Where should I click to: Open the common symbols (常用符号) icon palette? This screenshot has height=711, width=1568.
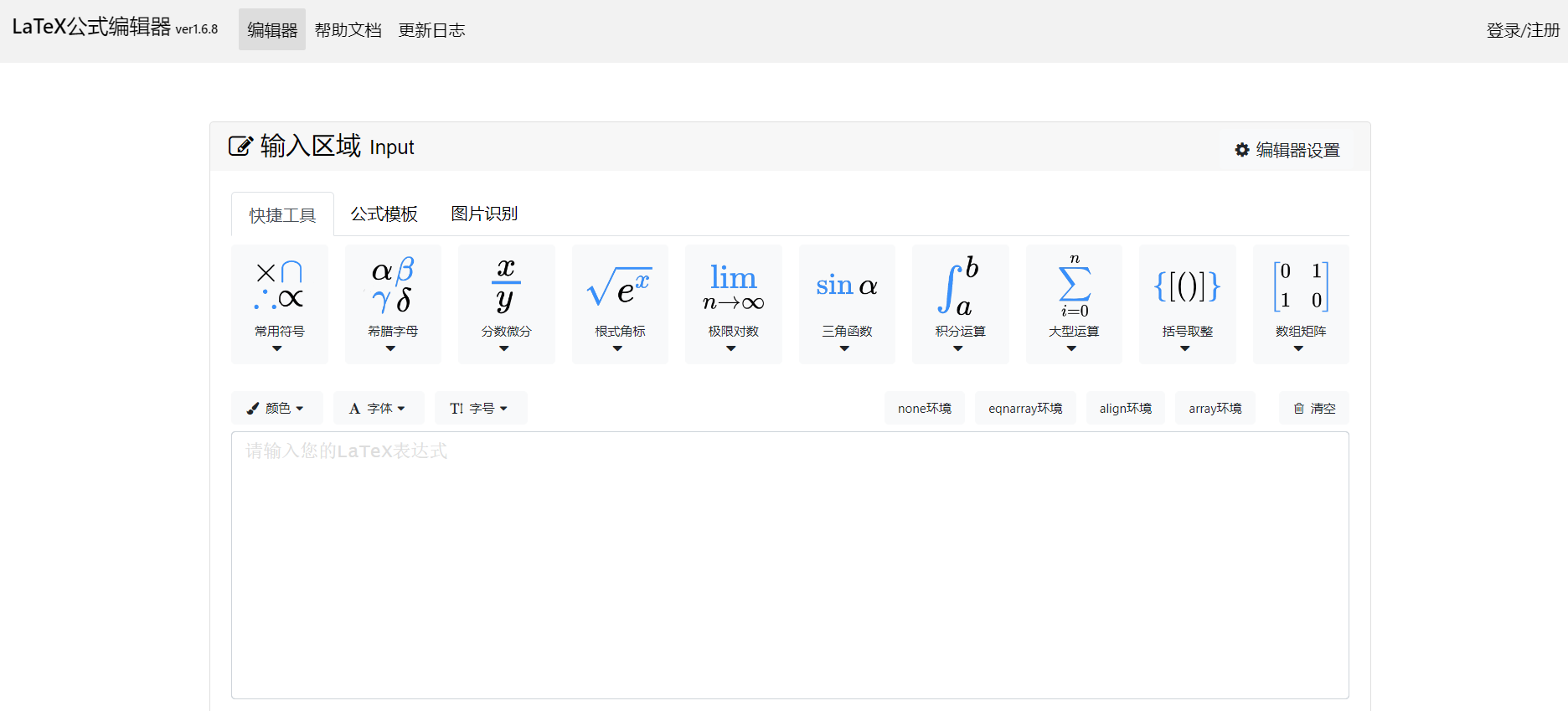279,303
